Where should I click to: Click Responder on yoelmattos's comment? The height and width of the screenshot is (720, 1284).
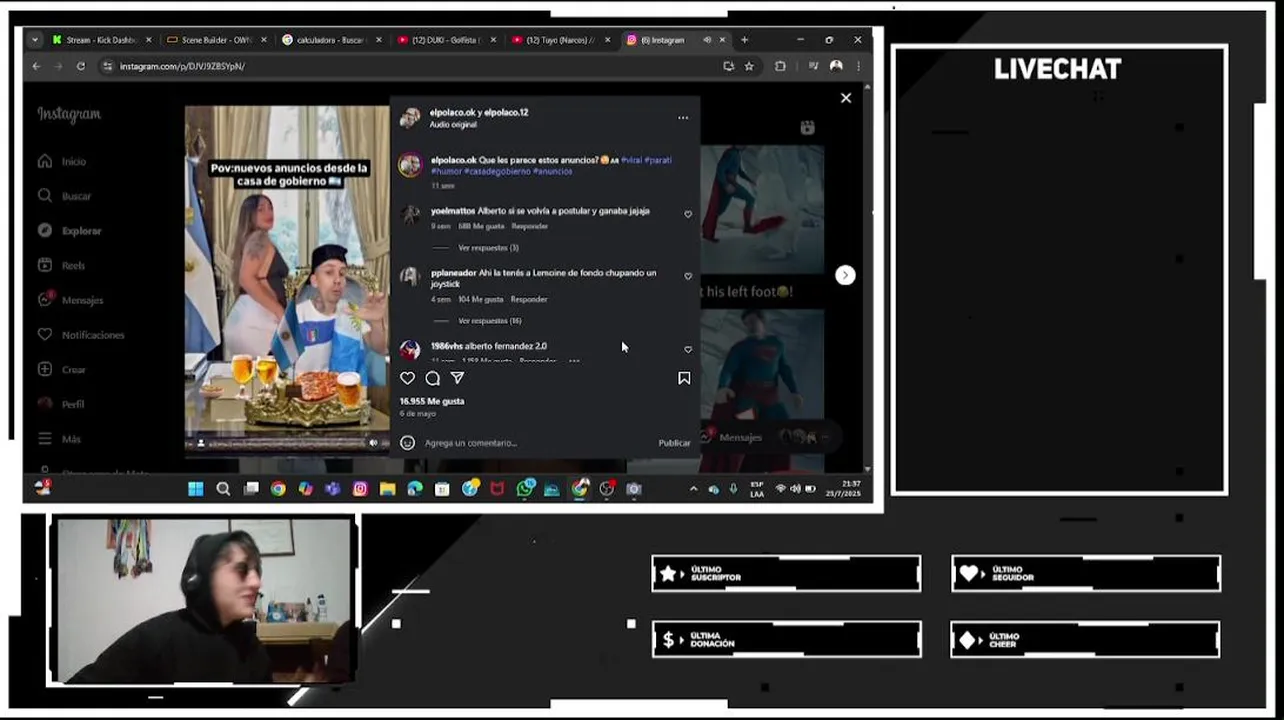(530, 226)
